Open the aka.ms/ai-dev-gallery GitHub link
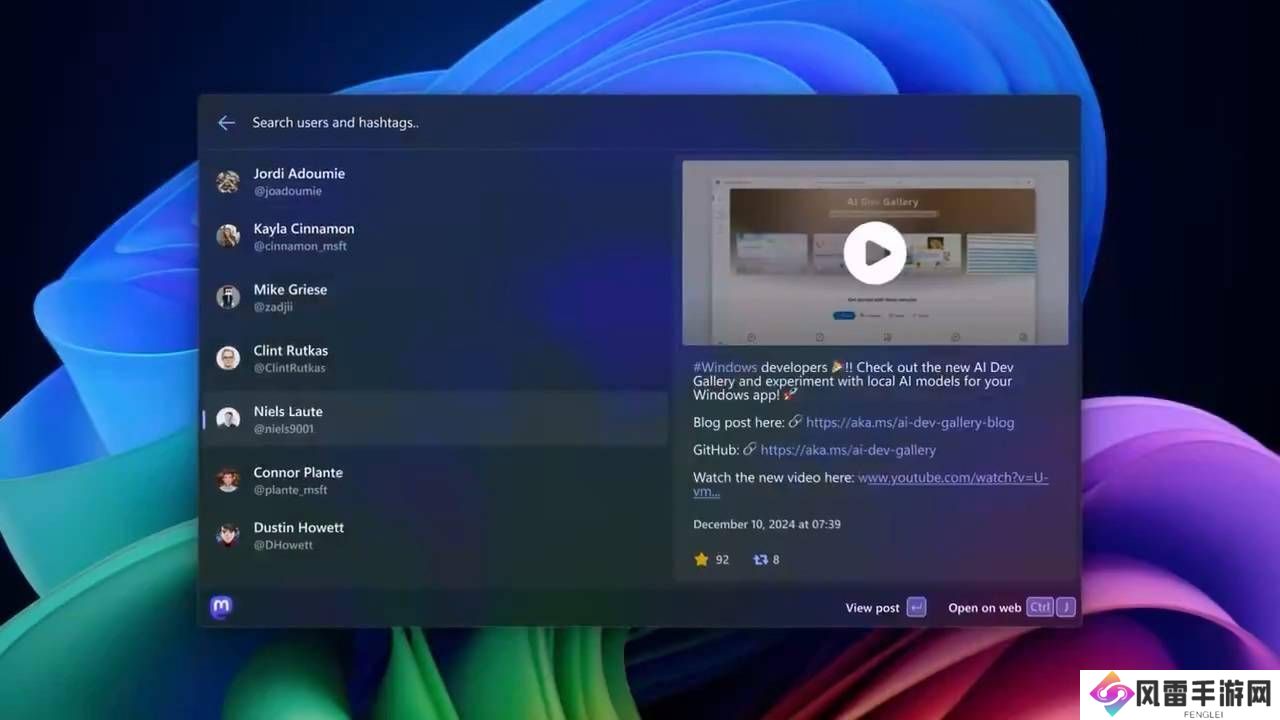This screenshot has width=1280, height=720. point(848,450)
